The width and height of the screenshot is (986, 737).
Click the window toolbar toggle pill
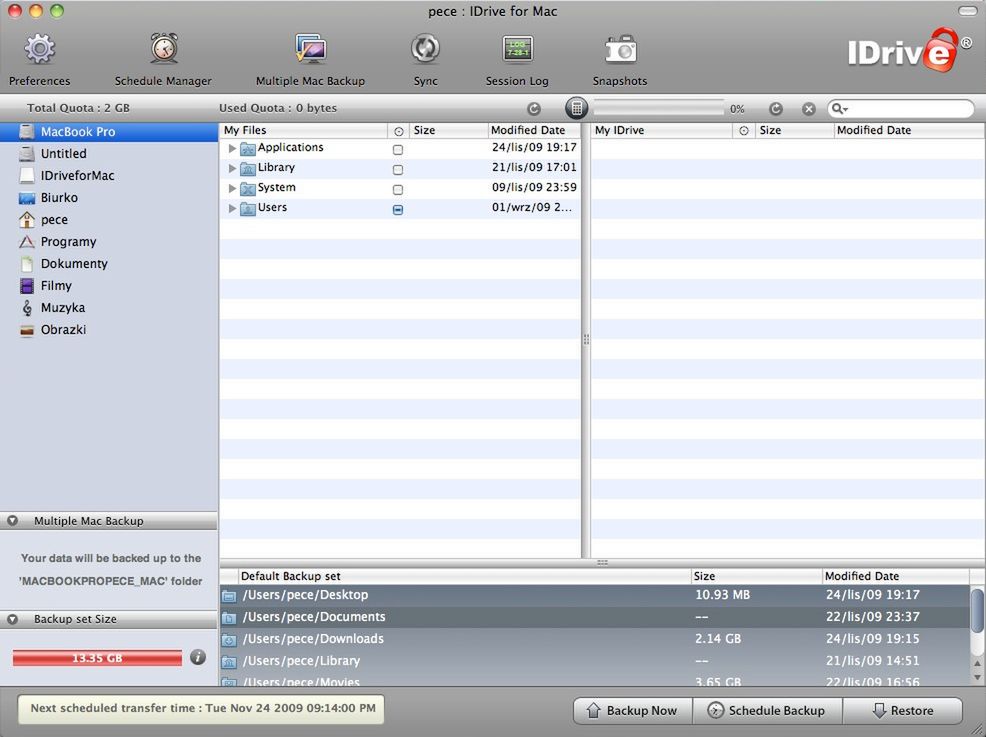(967, 11)
